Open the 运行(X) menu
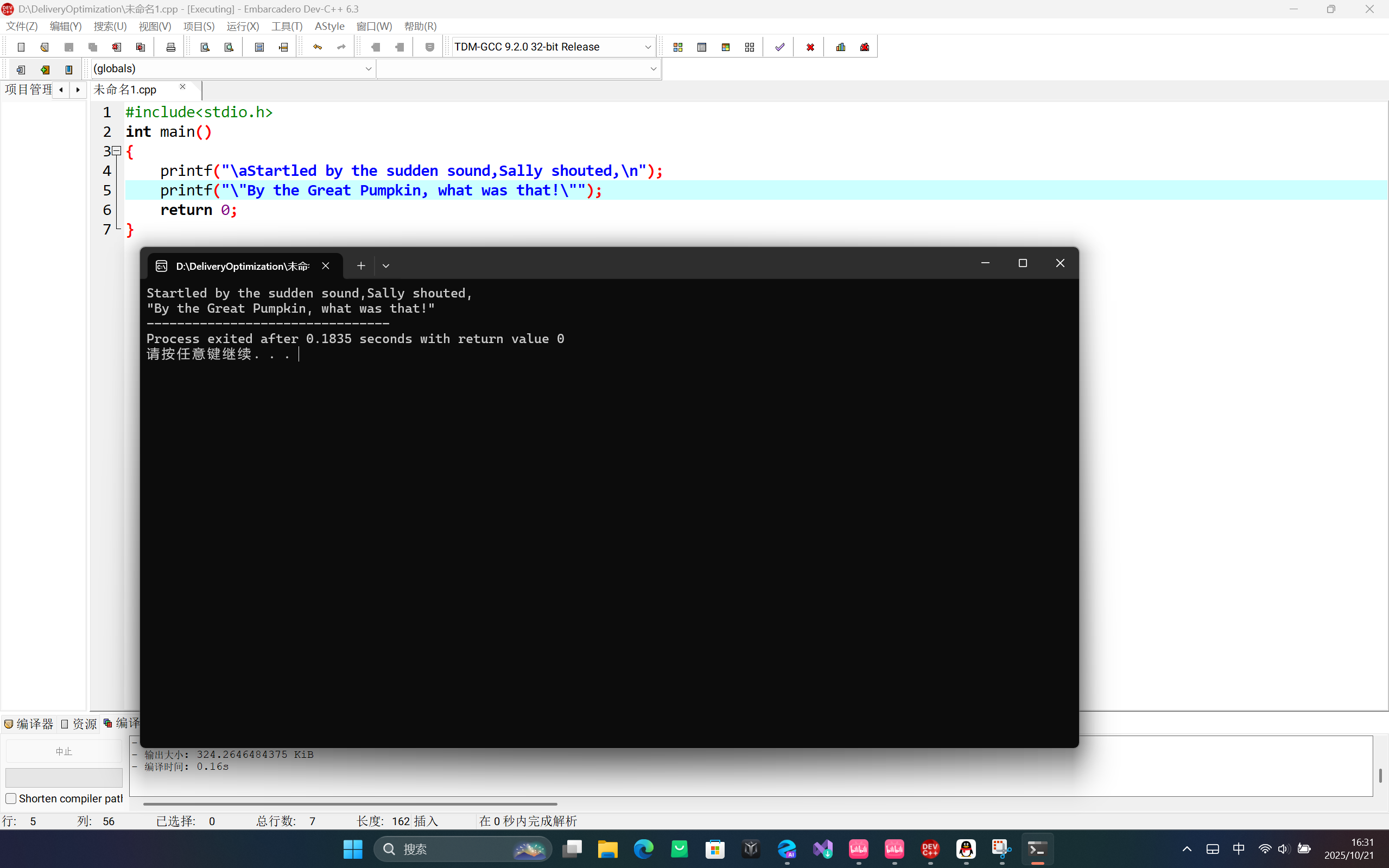Screen dimensions: 1389x868 (x=242, y=27)
